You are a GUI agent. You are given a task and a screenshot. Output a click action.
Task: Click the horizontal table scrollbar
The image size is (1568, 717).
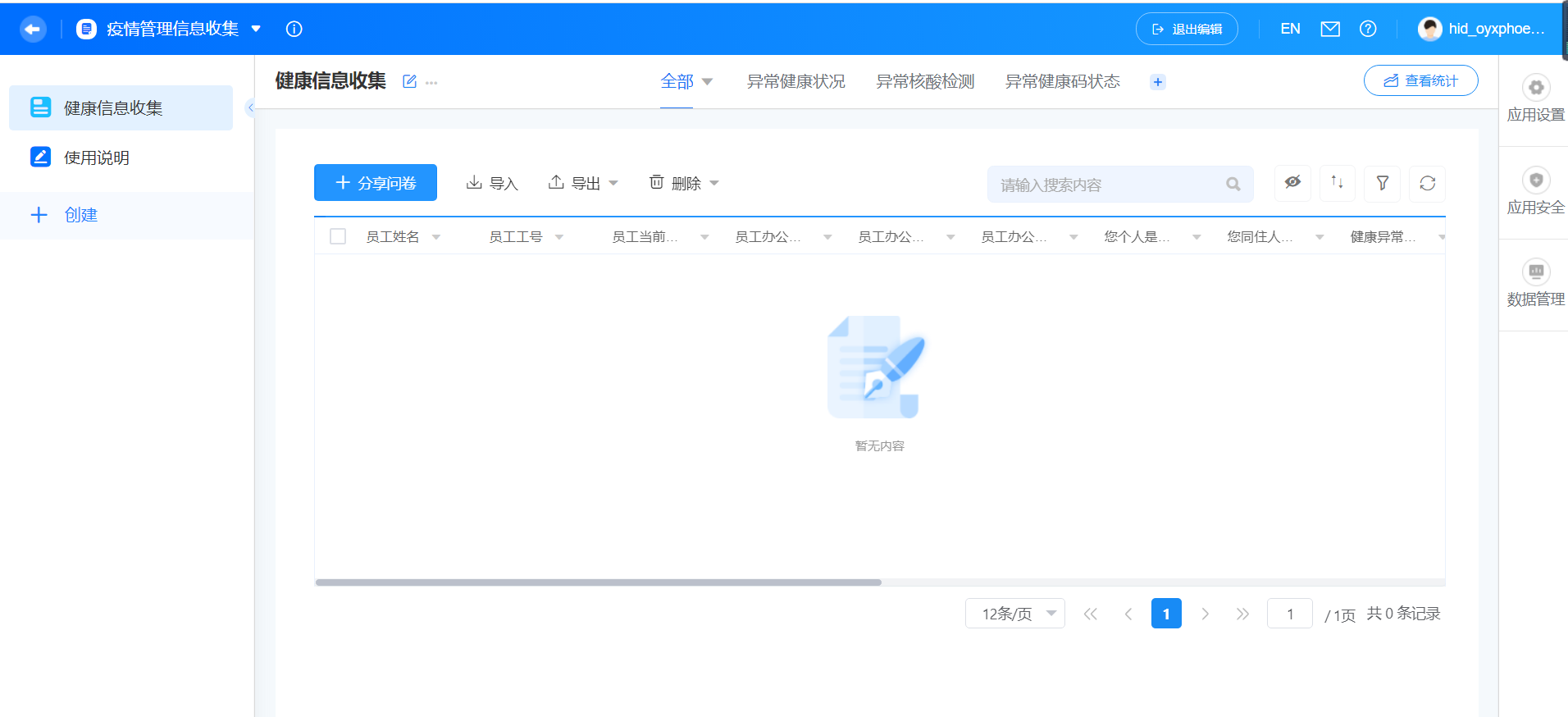click(x=599, y=582)
